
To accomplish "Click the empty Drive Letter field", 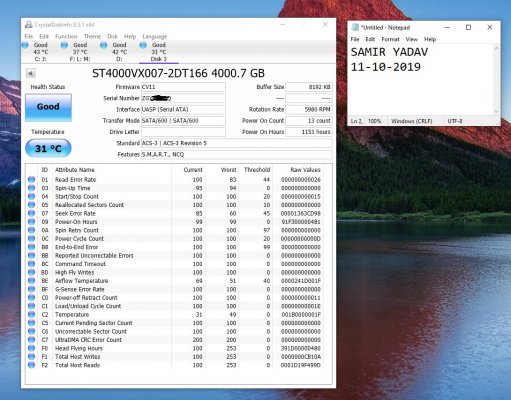I will (x=183, y=132).
